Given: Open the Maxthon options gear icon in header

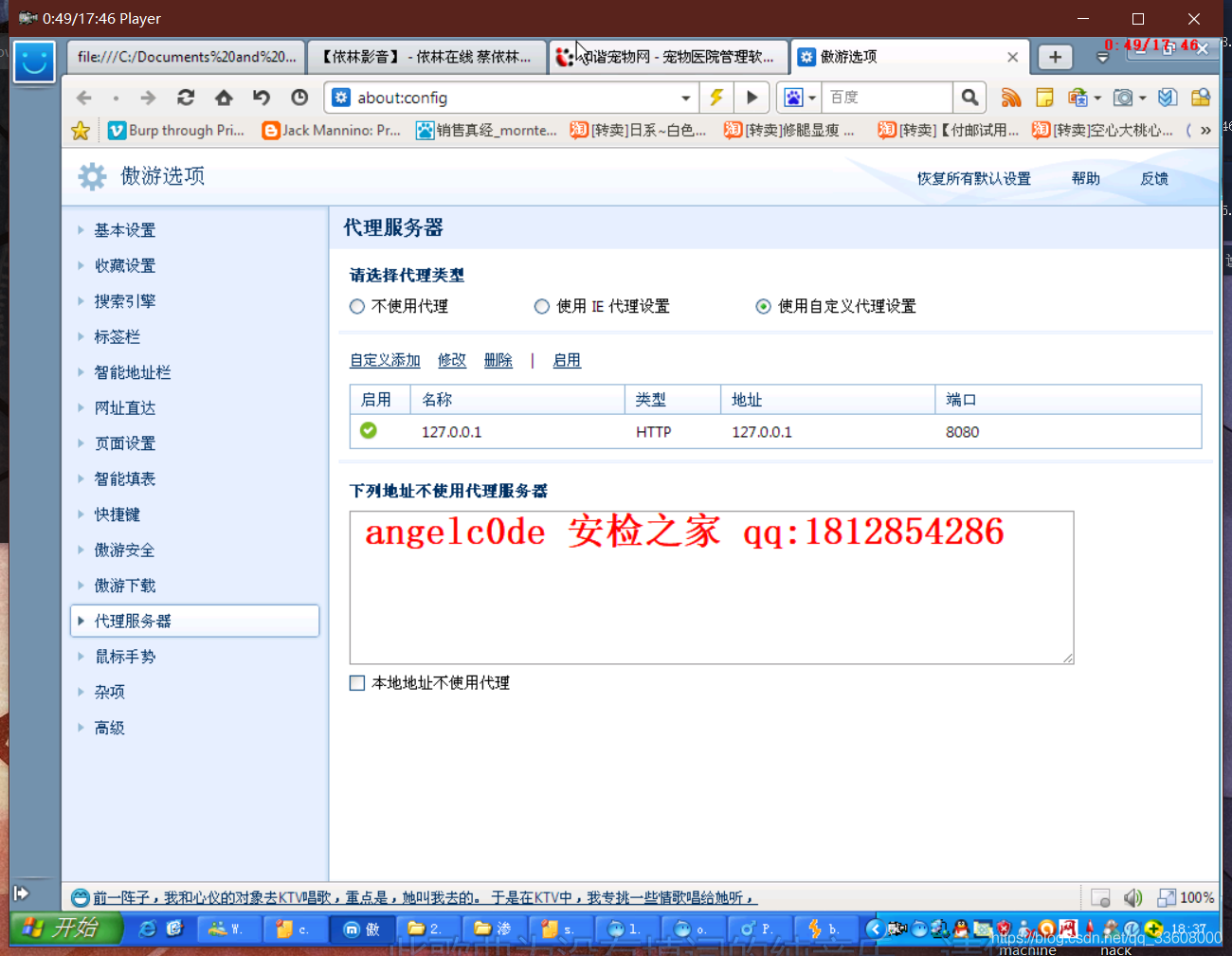Looking at the screenshot, I should 92,176.
